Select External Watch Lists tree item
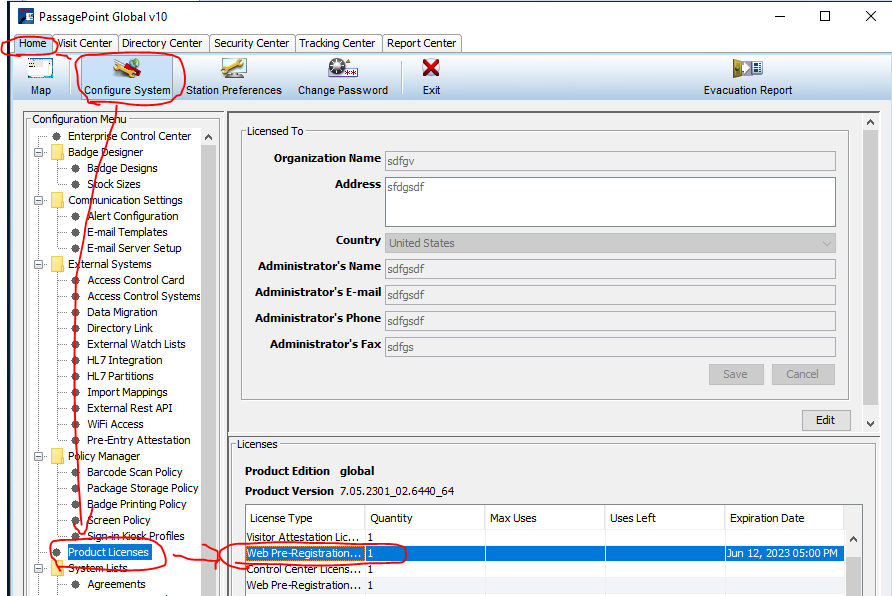The width and height of the screenshot is (892, 596). (137, 344)
